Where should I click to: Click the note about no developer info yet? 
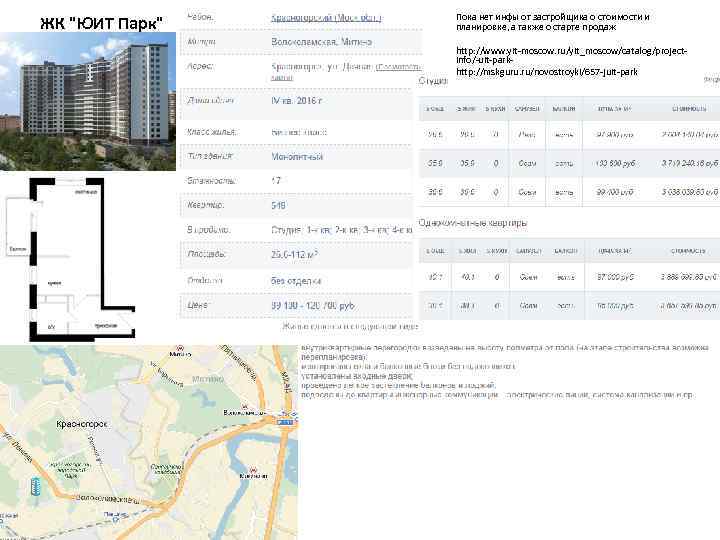coord(553,22)
